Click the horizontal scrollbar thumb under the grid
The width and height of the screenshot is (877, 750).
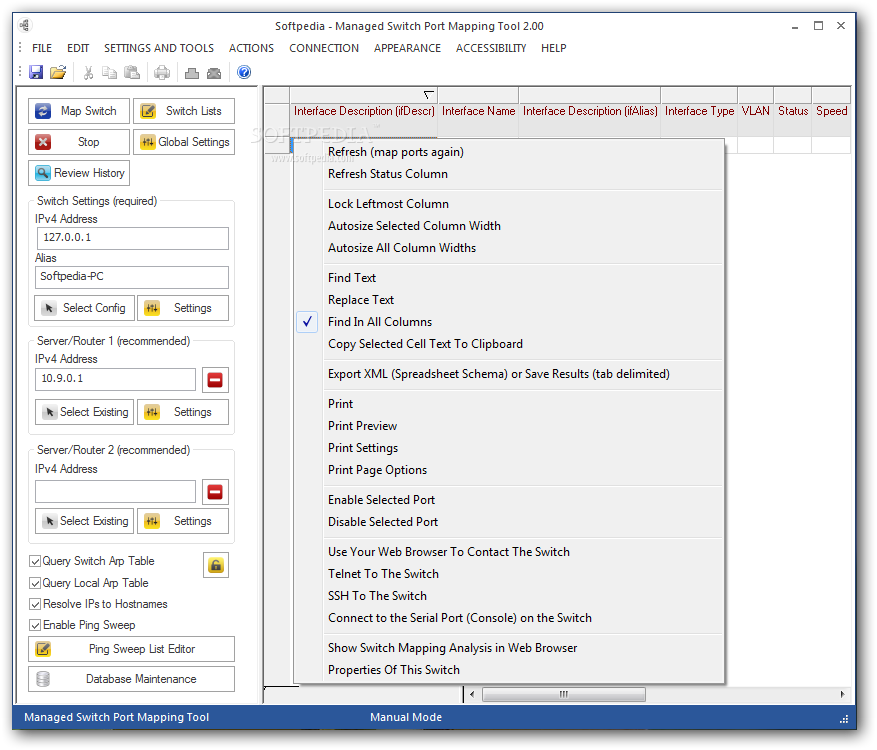[564, 695]
